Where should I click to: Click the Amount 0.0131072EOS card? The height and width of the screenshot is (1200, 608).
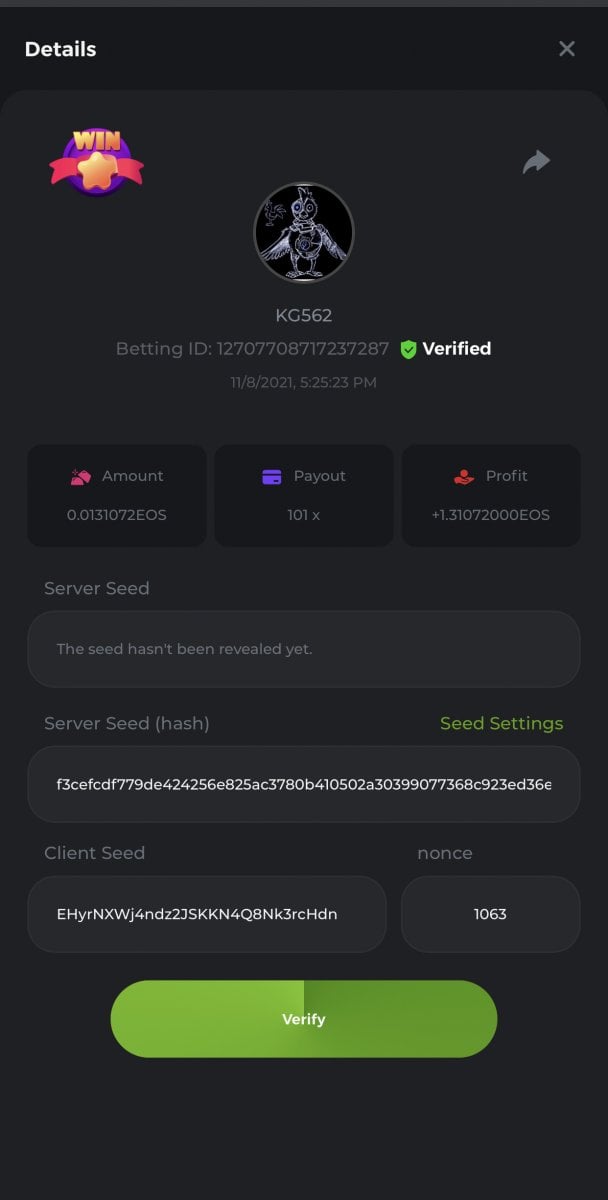point(117,496)
